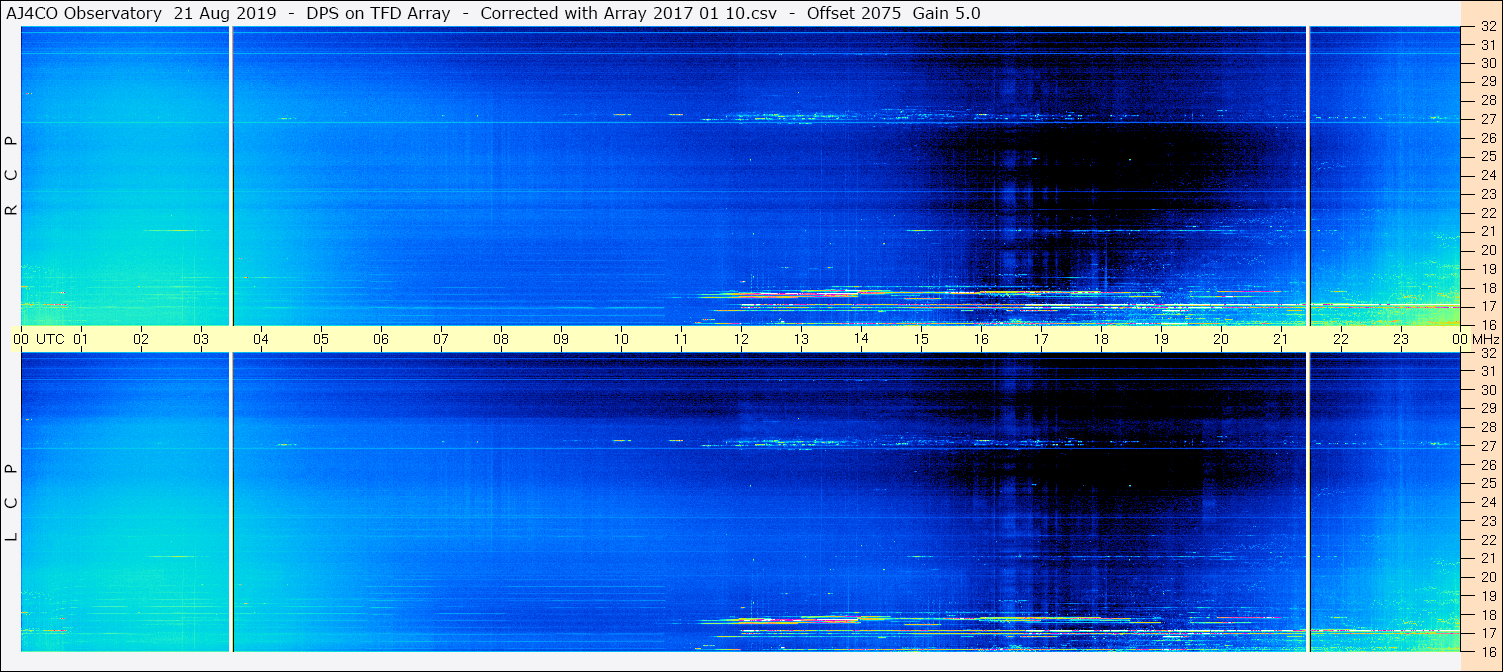This screenshot has width=1503, height=672.
Task: Click the '00' hour label beside 'MHz'
Action: [x=1460, y=339]
